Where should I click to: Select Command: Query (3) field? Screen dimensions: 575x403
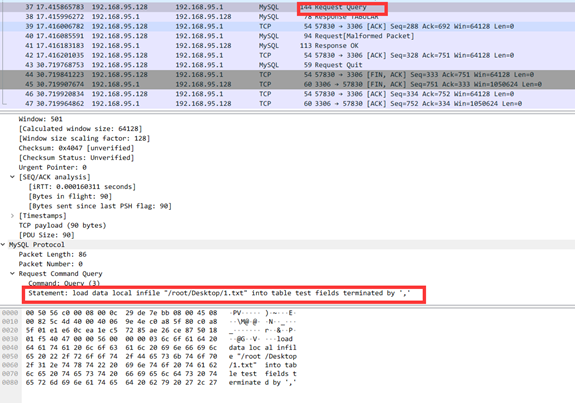(64, 283)
